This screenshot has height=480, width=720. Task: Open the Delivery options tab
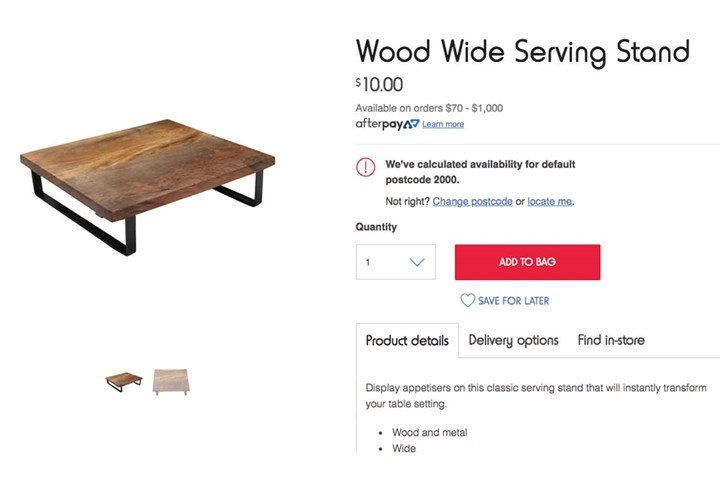coord(513,340)
